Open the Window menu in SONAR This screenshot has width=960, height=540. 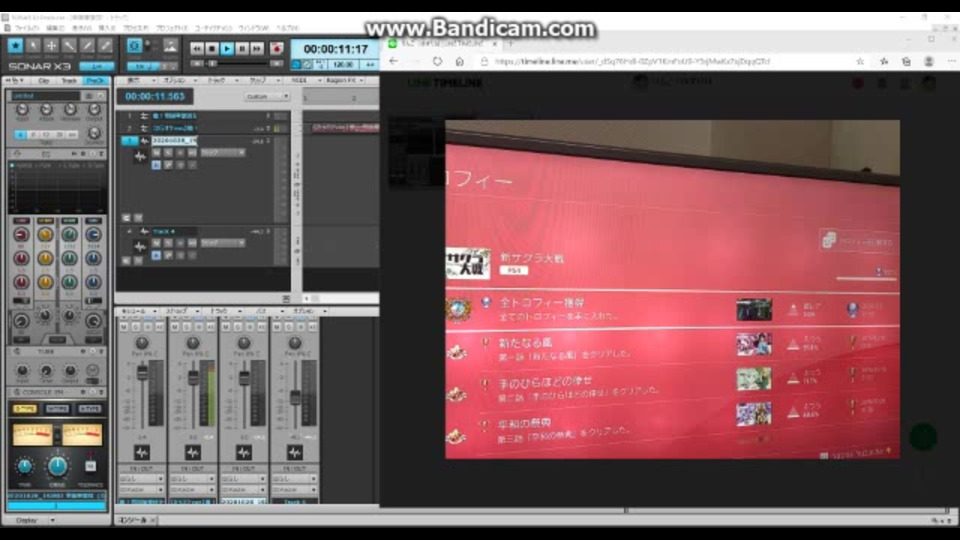[253, 28]
